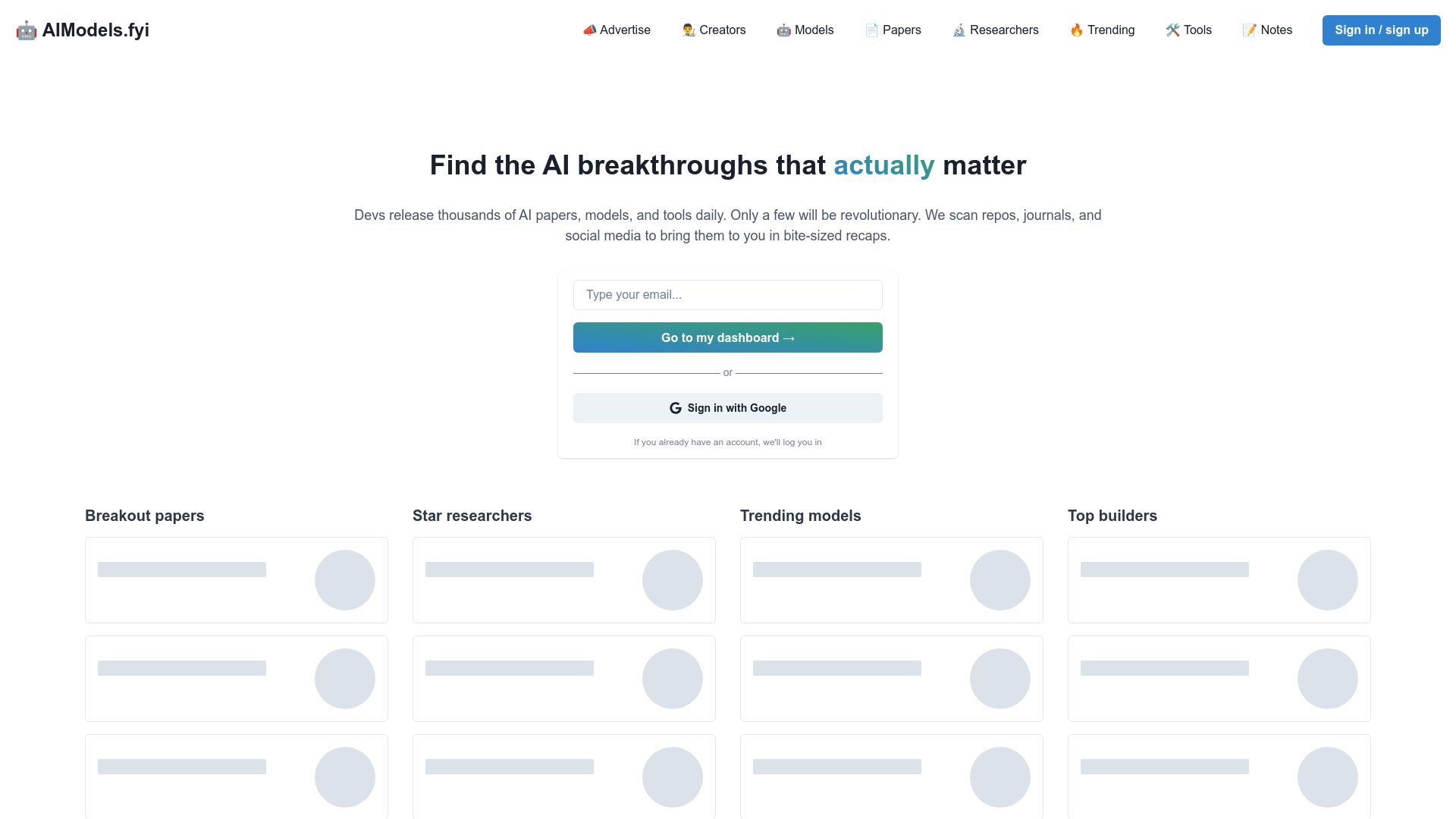Click the hammer-and-wrench Tools icon
The height and width of the screenshot is (819, 1456).
click(1172, 30)
